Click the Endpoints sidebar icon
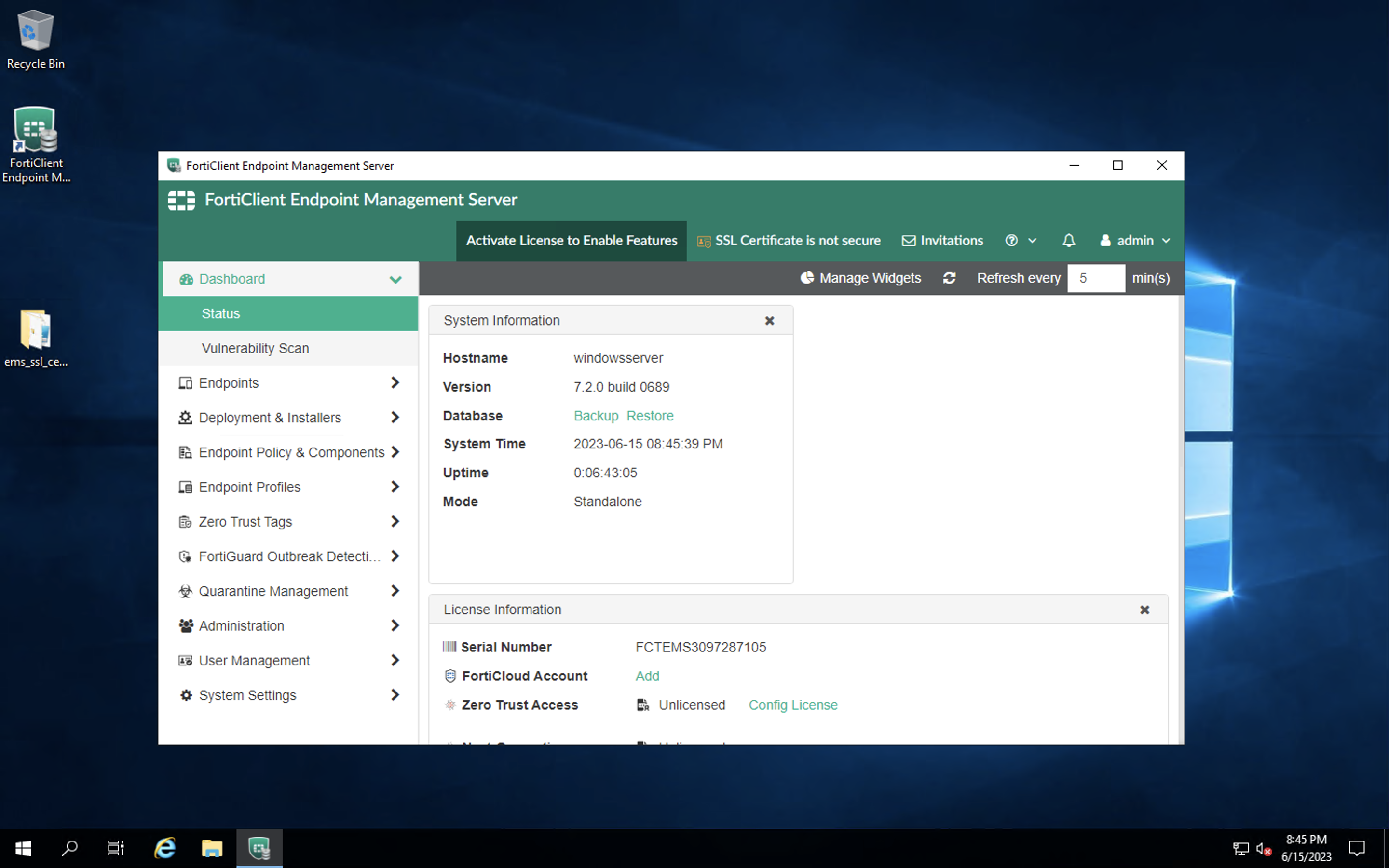Viewport: 1389px width, 868px height. [x=185, y=383]
